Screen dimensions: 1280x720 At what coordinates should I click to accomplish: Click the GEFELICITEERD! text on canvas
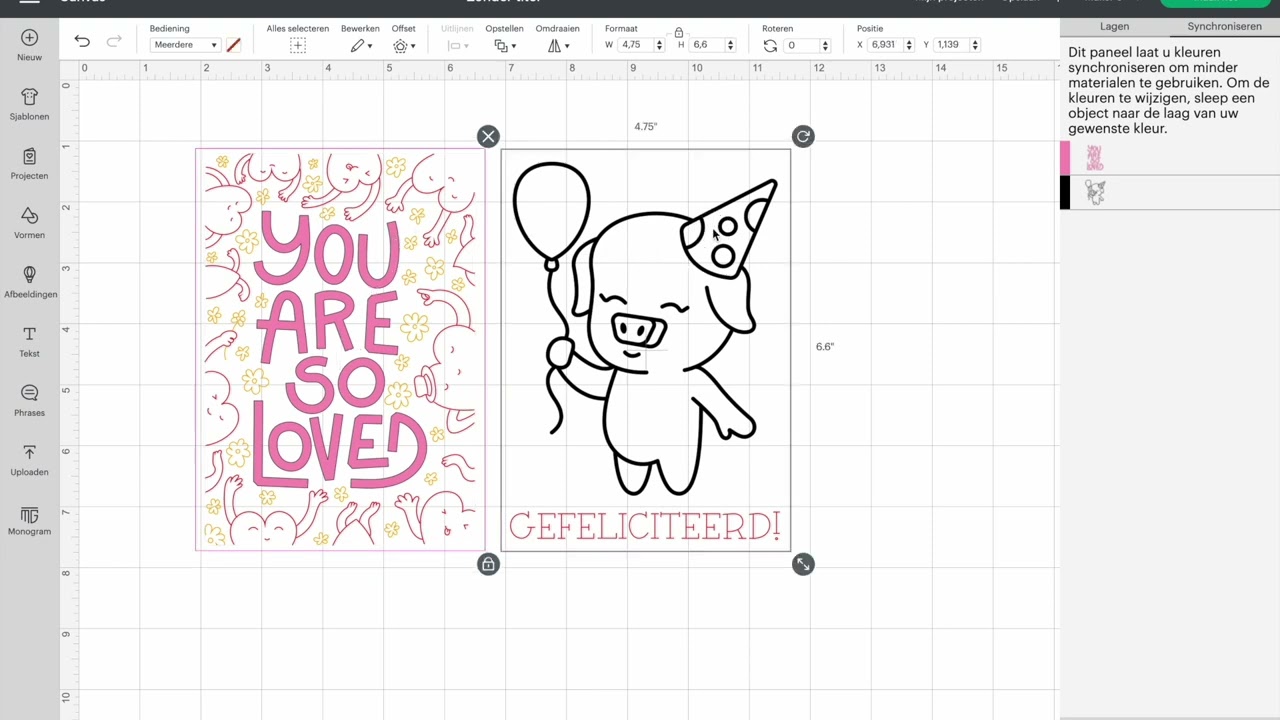tap(645, 527)
